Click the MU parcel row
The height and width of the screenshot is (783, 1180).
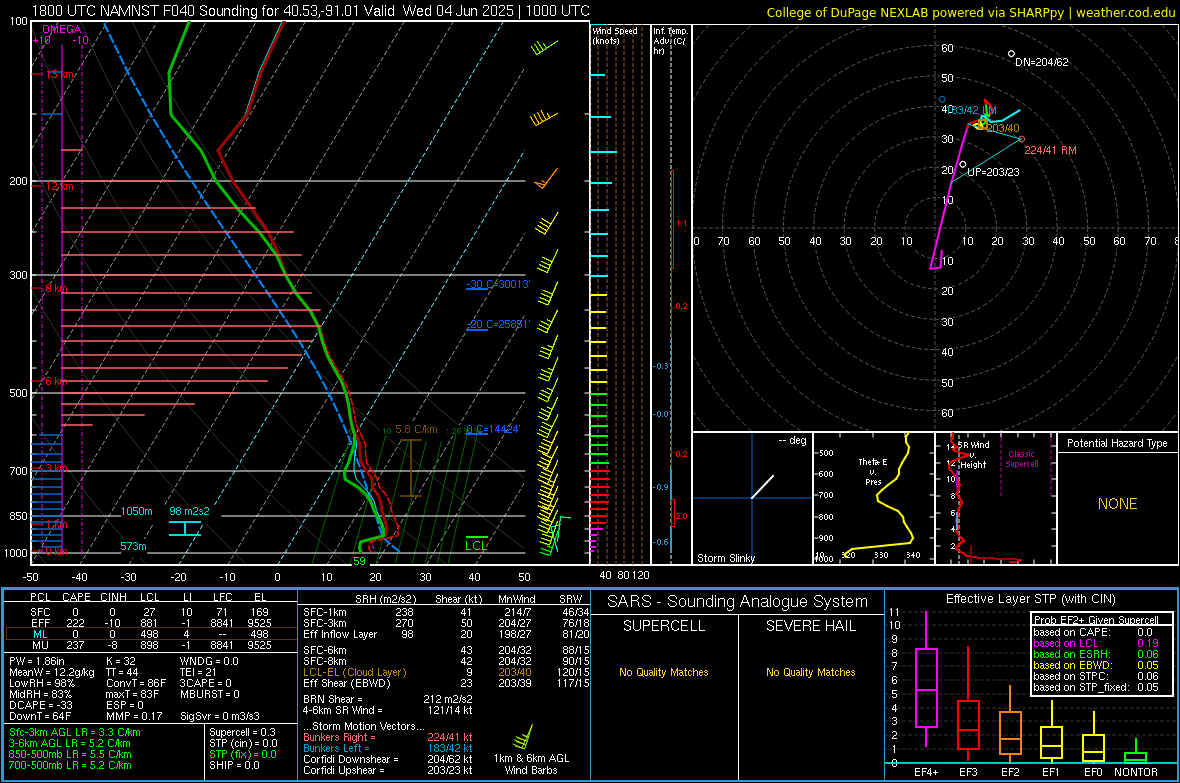pyautogui.click(x=151, y=644)
